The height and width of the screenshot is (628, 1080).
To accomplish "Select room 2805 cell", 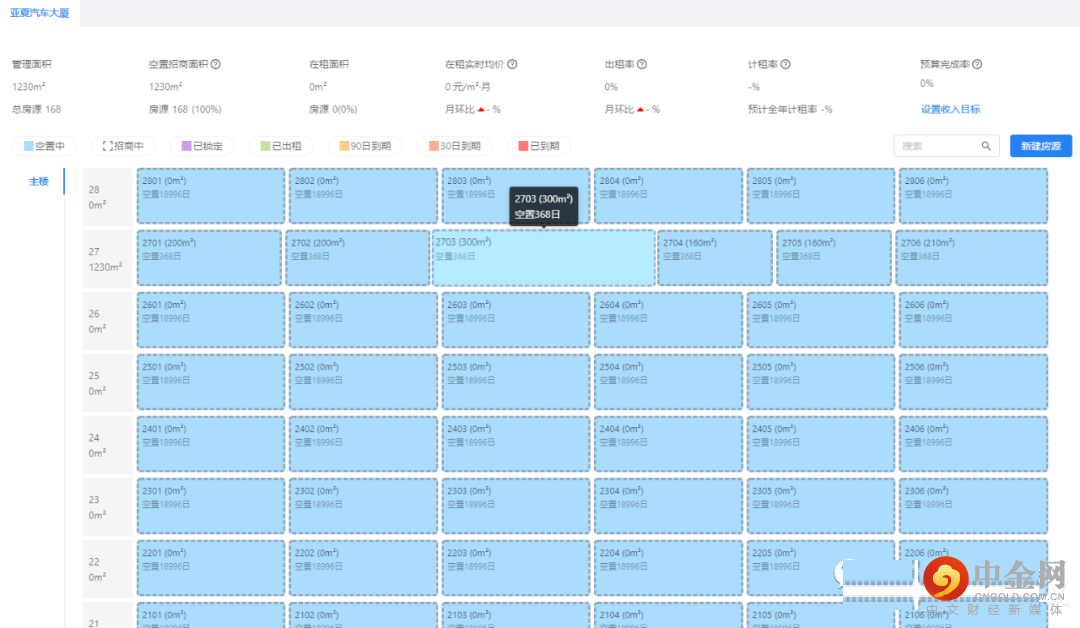I will 821,196.
